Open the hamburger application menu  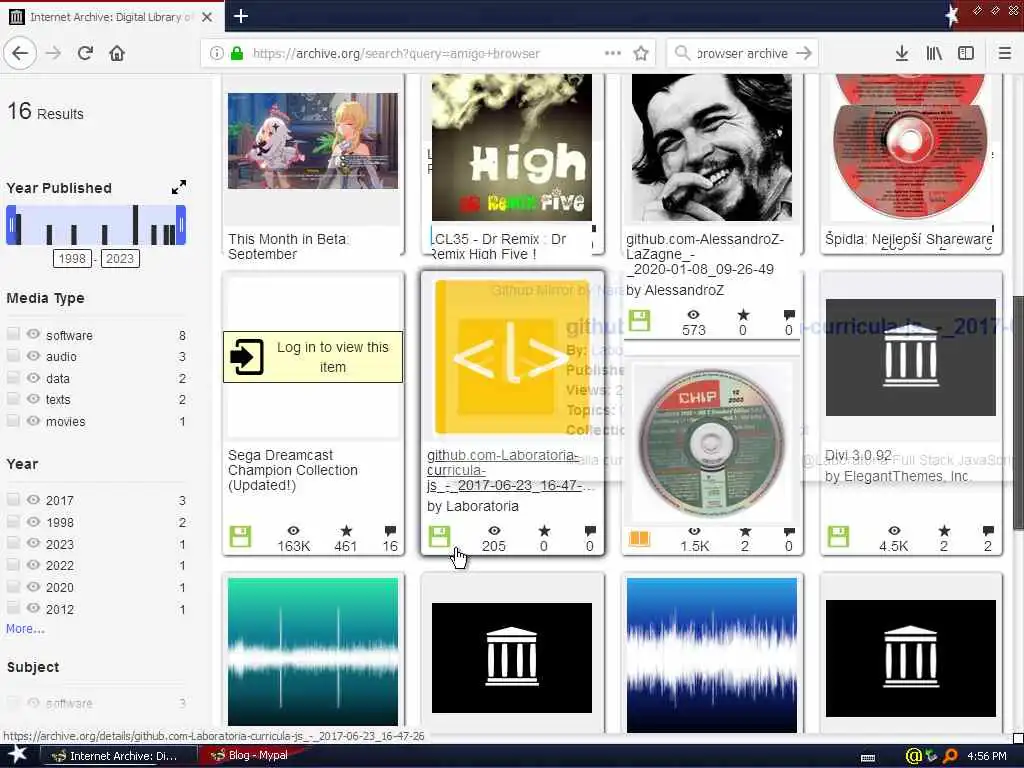[x=1004, y=54]
